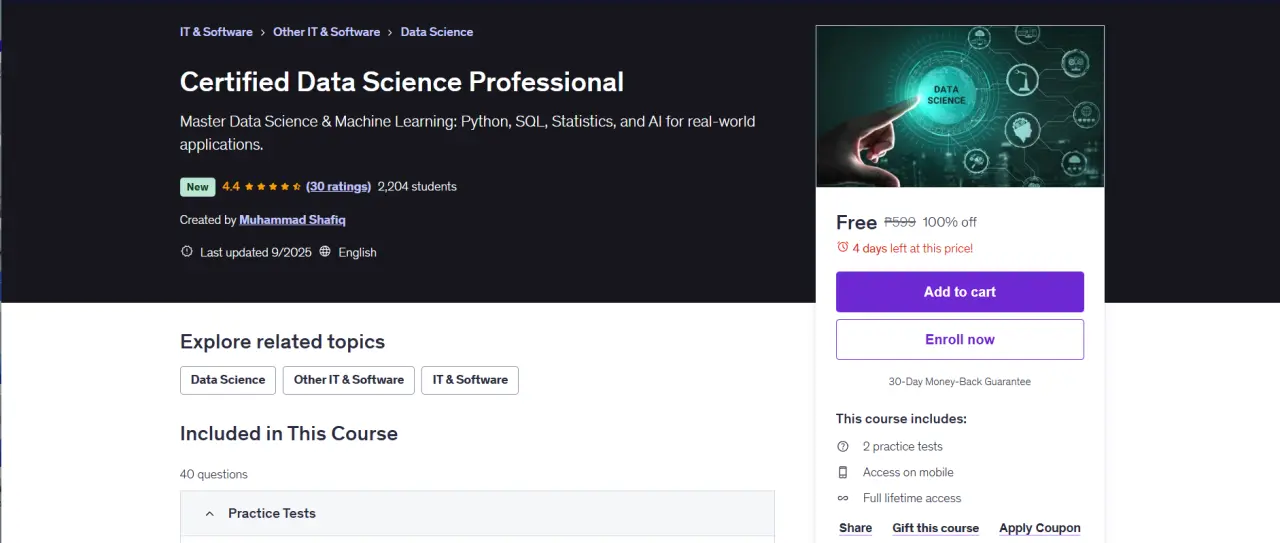Viewport: 1280px width, 543px height.
Task: Click the 4.4 rating number
Action: (x=231, y=186)
